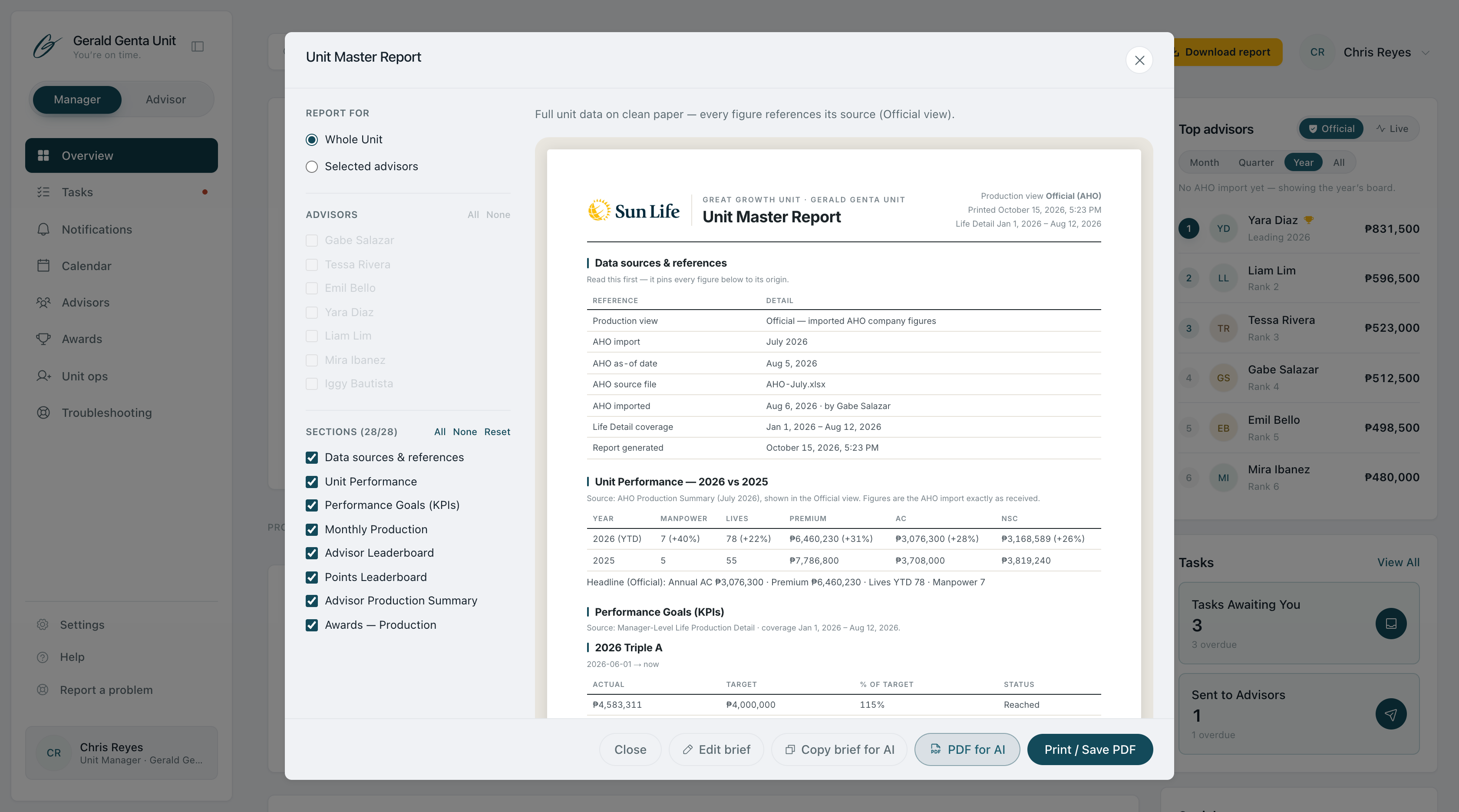Select the Live view in Top advisors
1459x812 pixels.
(1392, 129)
